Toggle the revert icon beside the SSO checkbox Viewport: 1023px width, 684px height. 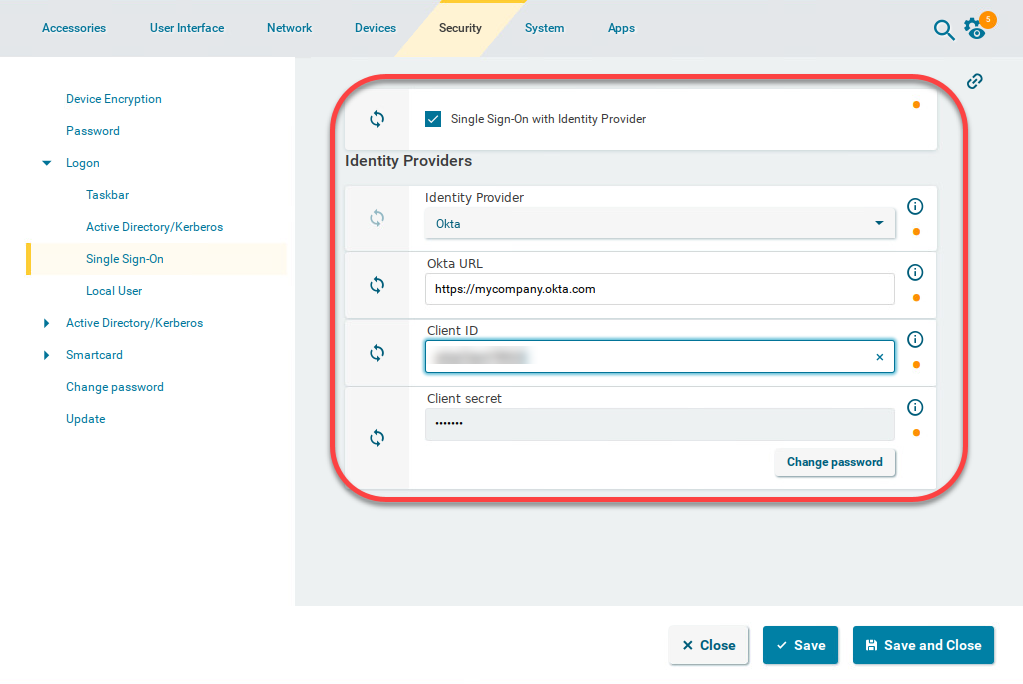point(377,118)
